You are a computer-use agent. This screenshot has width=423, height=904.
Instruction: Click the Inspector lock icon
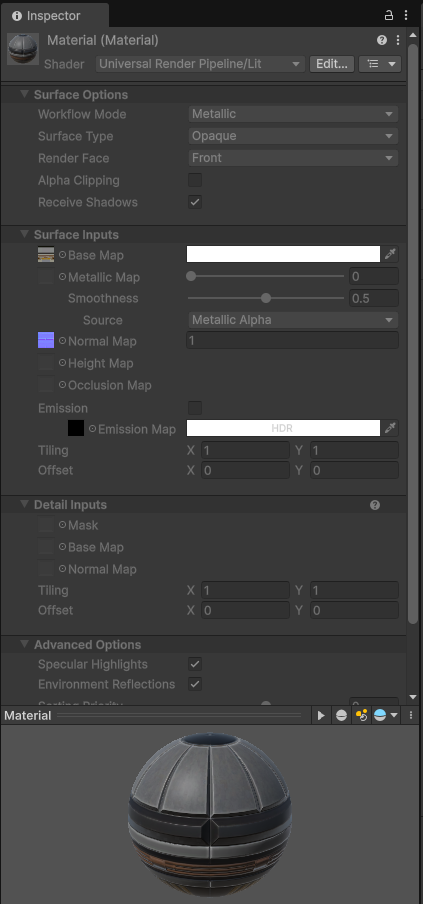tap(389, 16)
